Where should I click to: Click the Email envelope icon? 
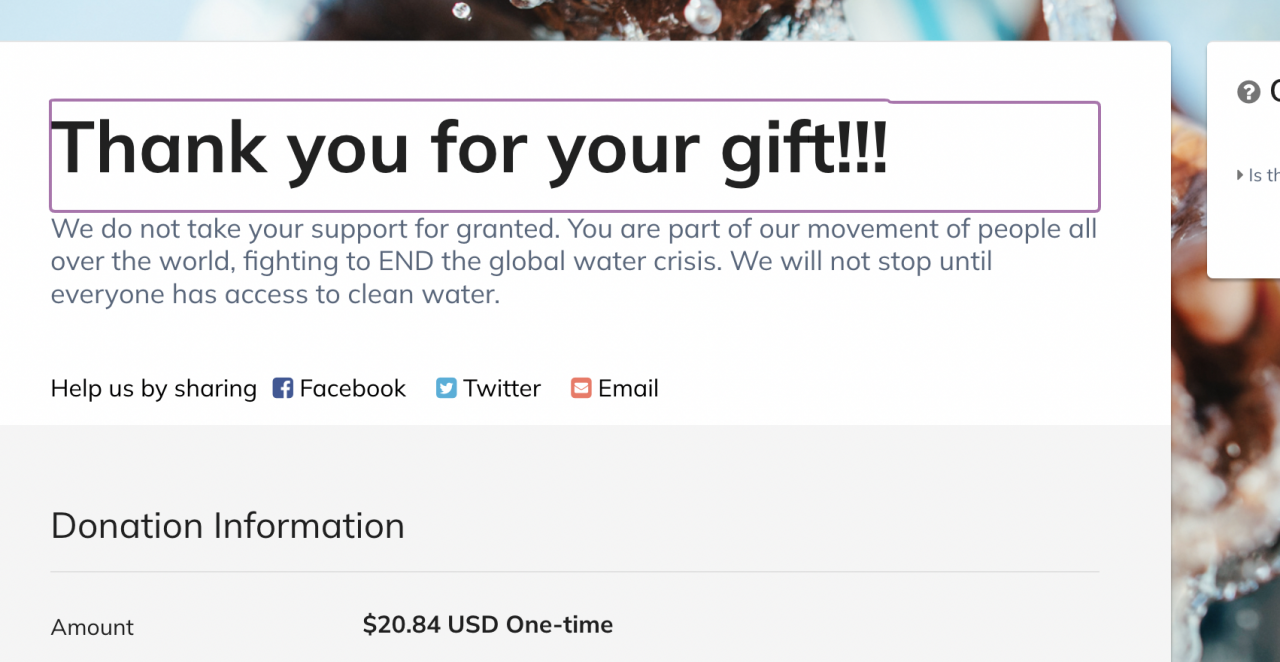[581, 388]
